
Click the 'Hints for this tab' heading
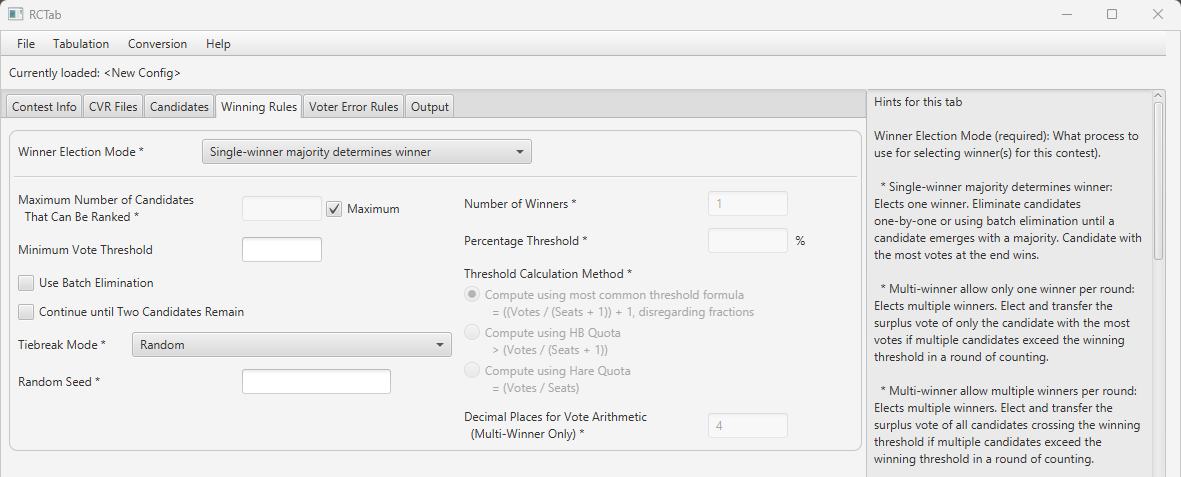918,102
